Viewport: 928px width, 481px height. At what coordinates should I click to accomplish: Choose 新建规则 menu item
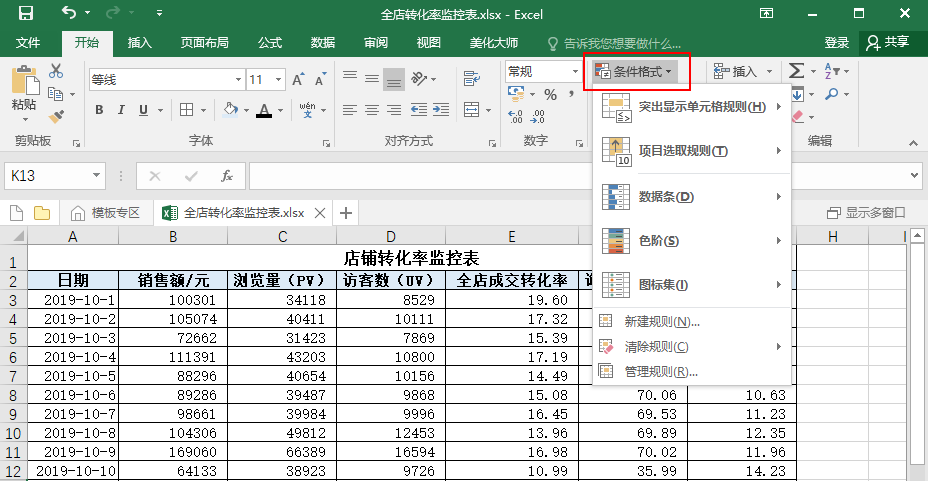(692, 321)
